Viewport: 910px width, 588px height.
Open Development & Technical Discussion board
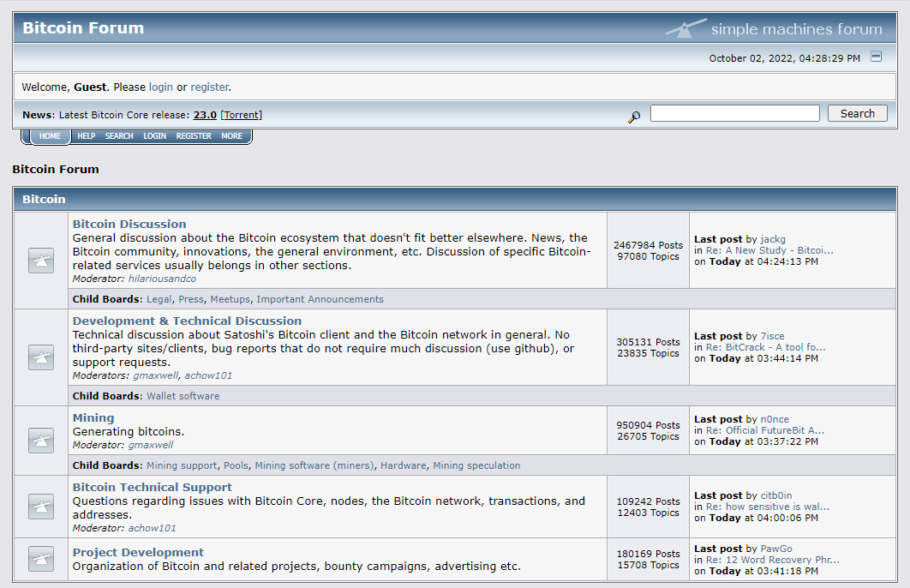tap(187, 321)
